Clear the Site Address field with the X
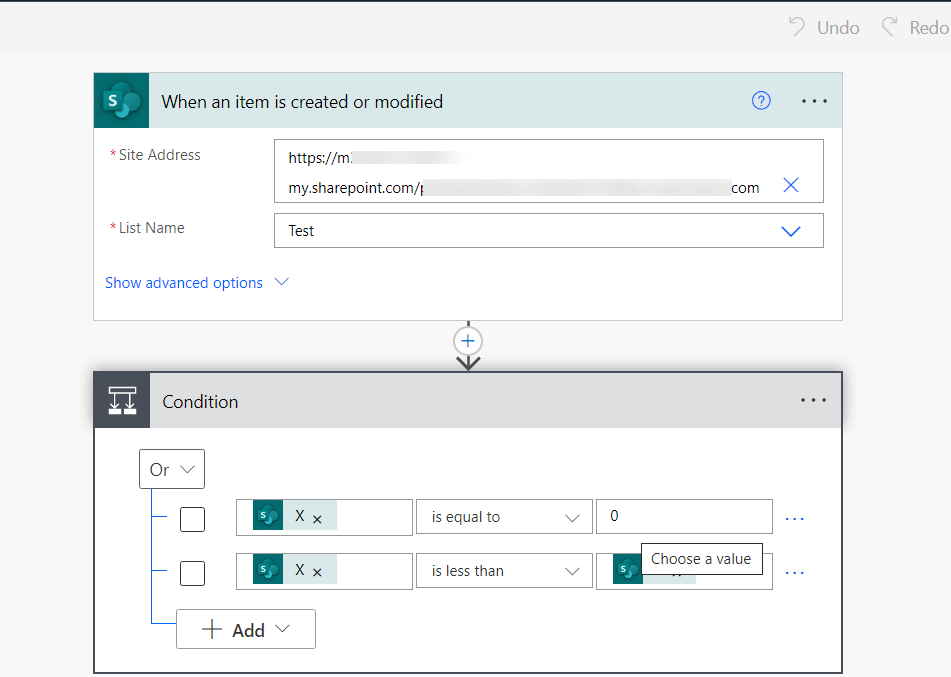The width and height of the screenshot is (951, 677). 790,185
